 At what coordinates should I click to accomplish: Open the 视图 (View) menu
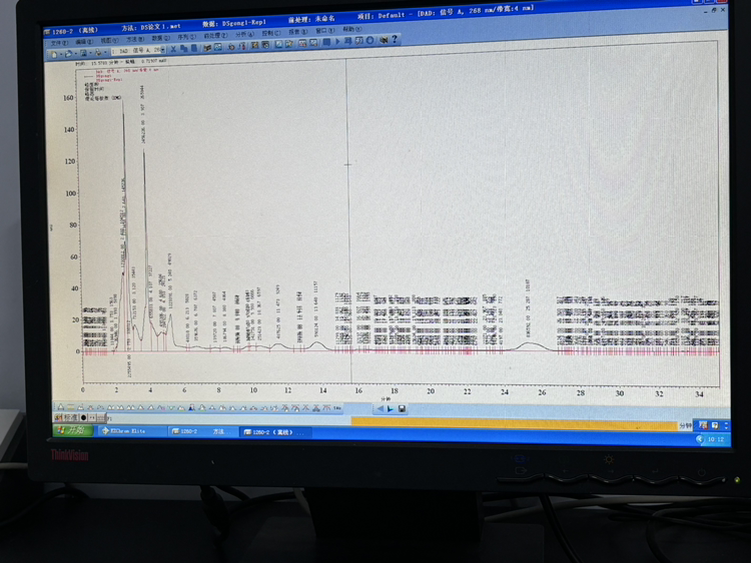pyautogui.click(x=110, y=41)
